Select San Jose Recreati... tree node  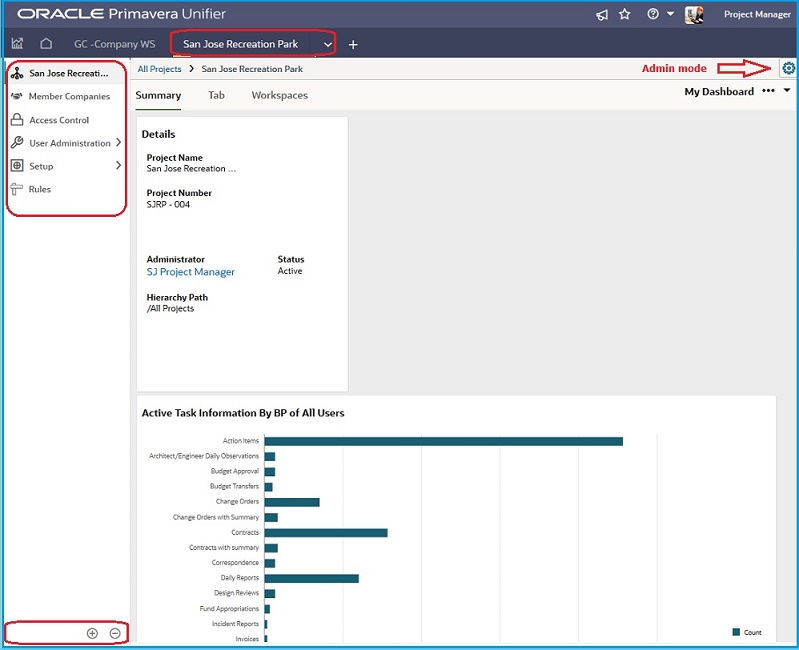point(68,73)
